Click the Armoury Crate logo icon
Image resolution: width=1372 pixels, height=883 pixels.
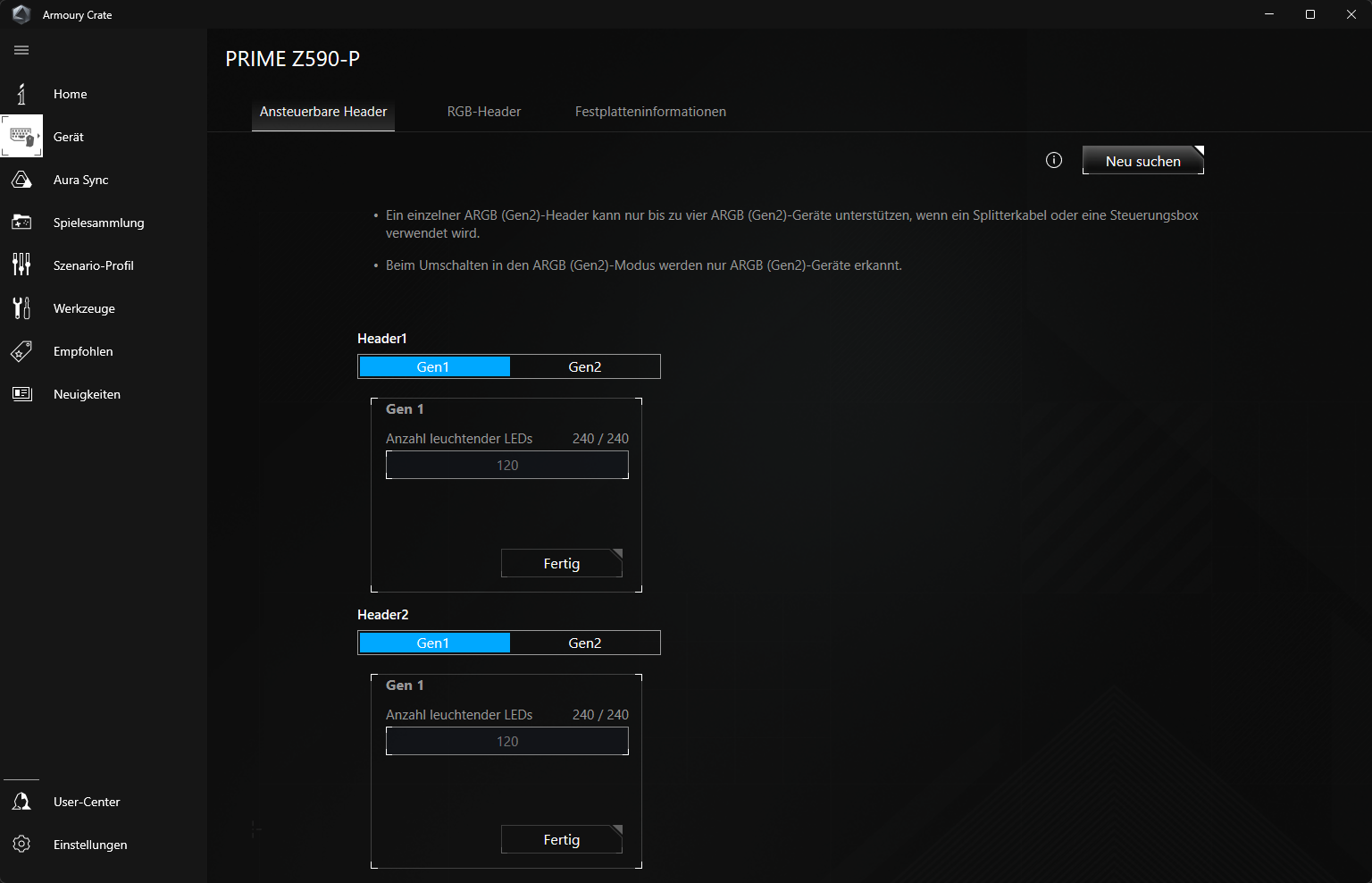click(21, 14)
